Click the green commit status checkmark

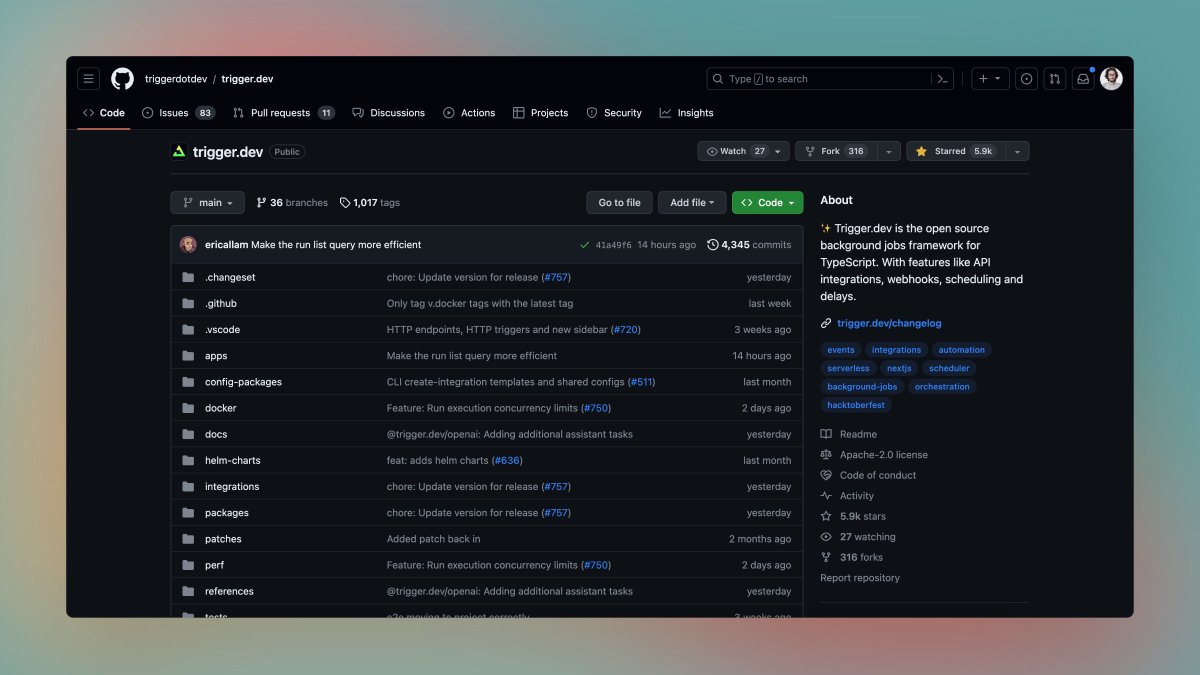pyautogui.click(x=585, y=245)
